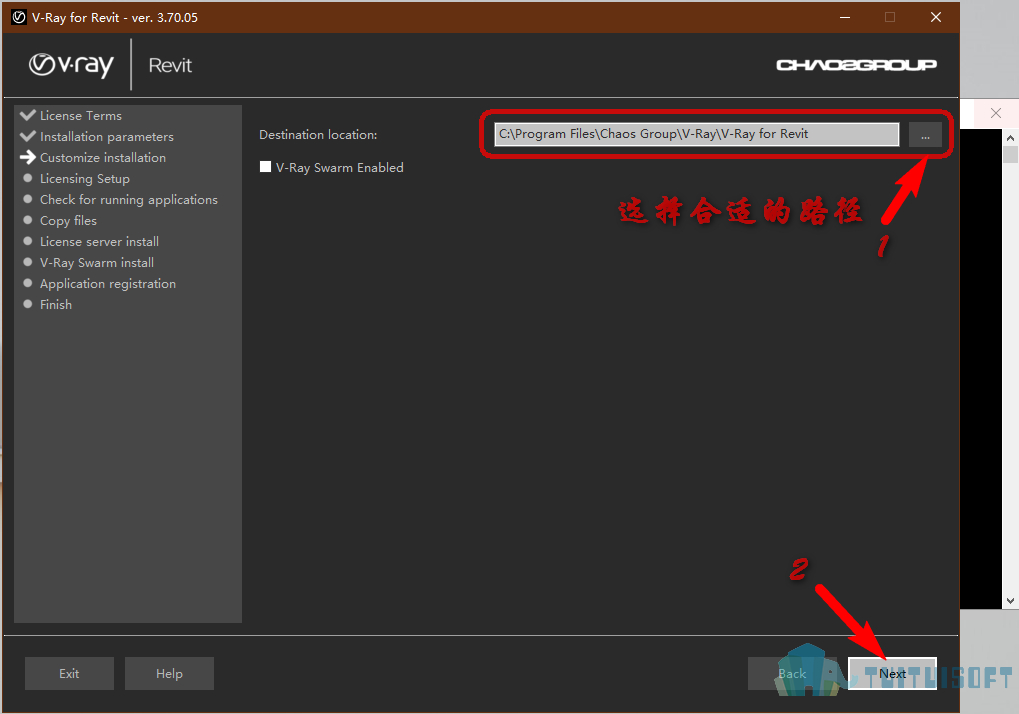Select the Copy files step

click(x=68, y=220)
